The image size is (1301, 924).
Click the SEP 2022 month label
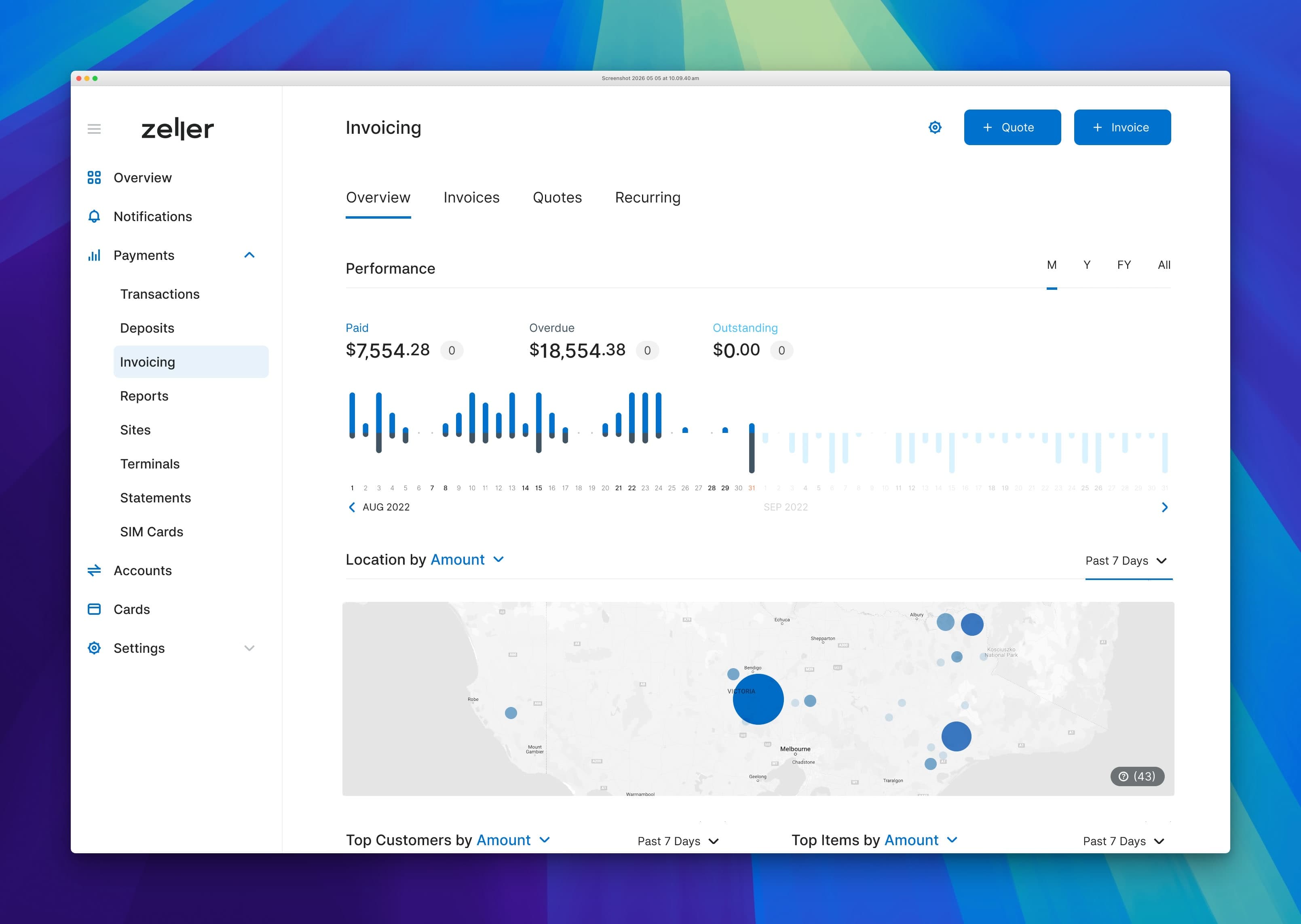pos(786,507)
